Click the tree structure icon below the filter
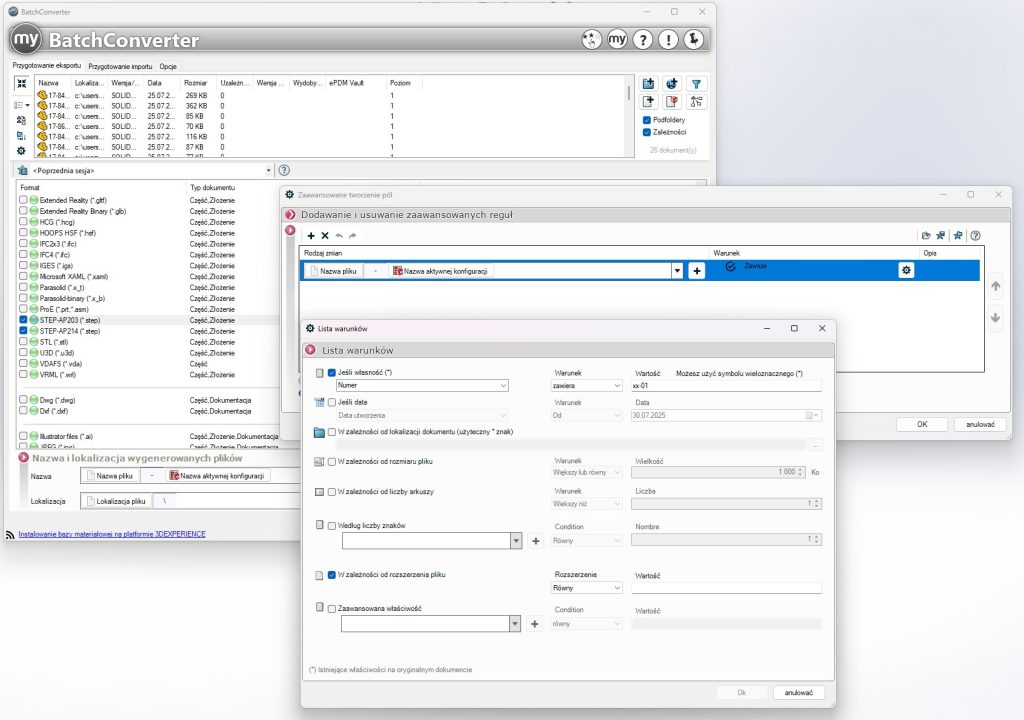This screenshot has height=720, width=1024. point(696,102)
